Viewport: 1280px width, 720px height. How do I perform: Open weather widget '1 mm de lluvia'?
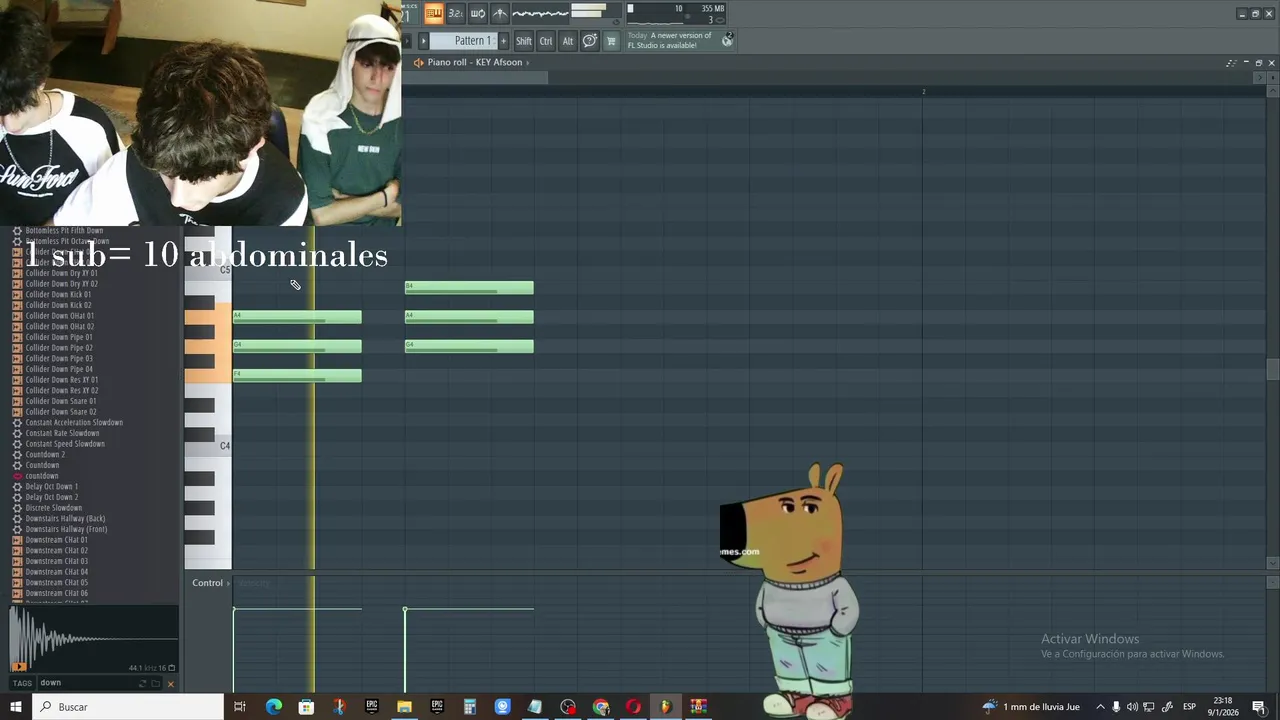pyautogui.click(x=1031, y=707)
